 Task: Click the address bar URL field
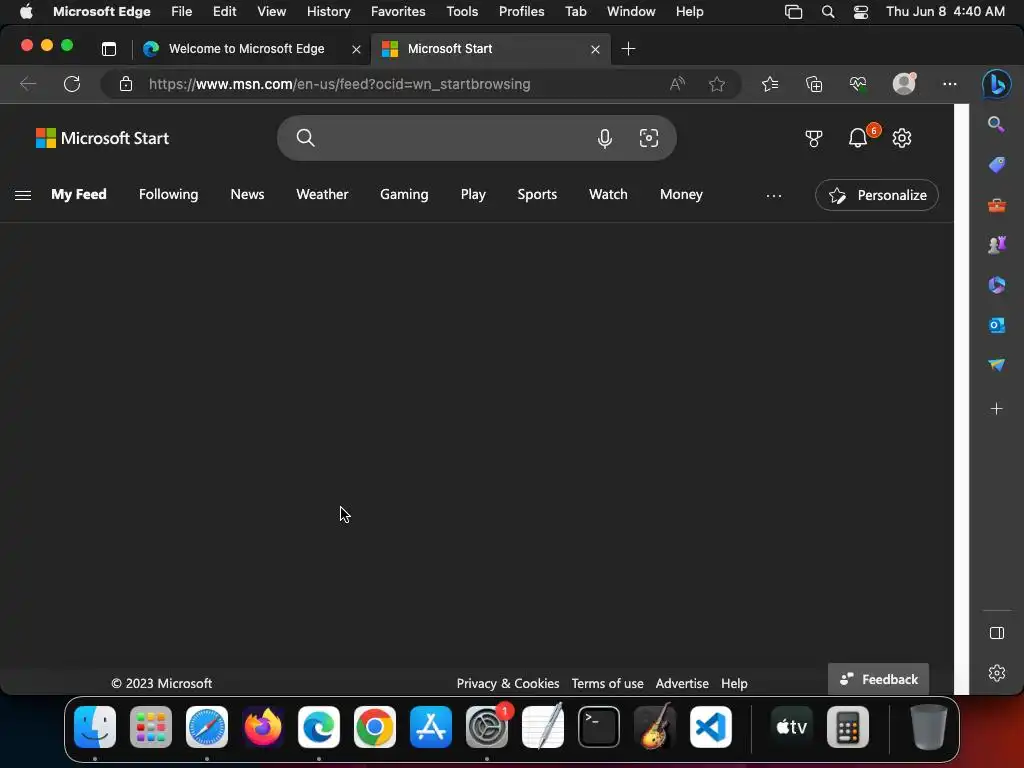[340, 84]
